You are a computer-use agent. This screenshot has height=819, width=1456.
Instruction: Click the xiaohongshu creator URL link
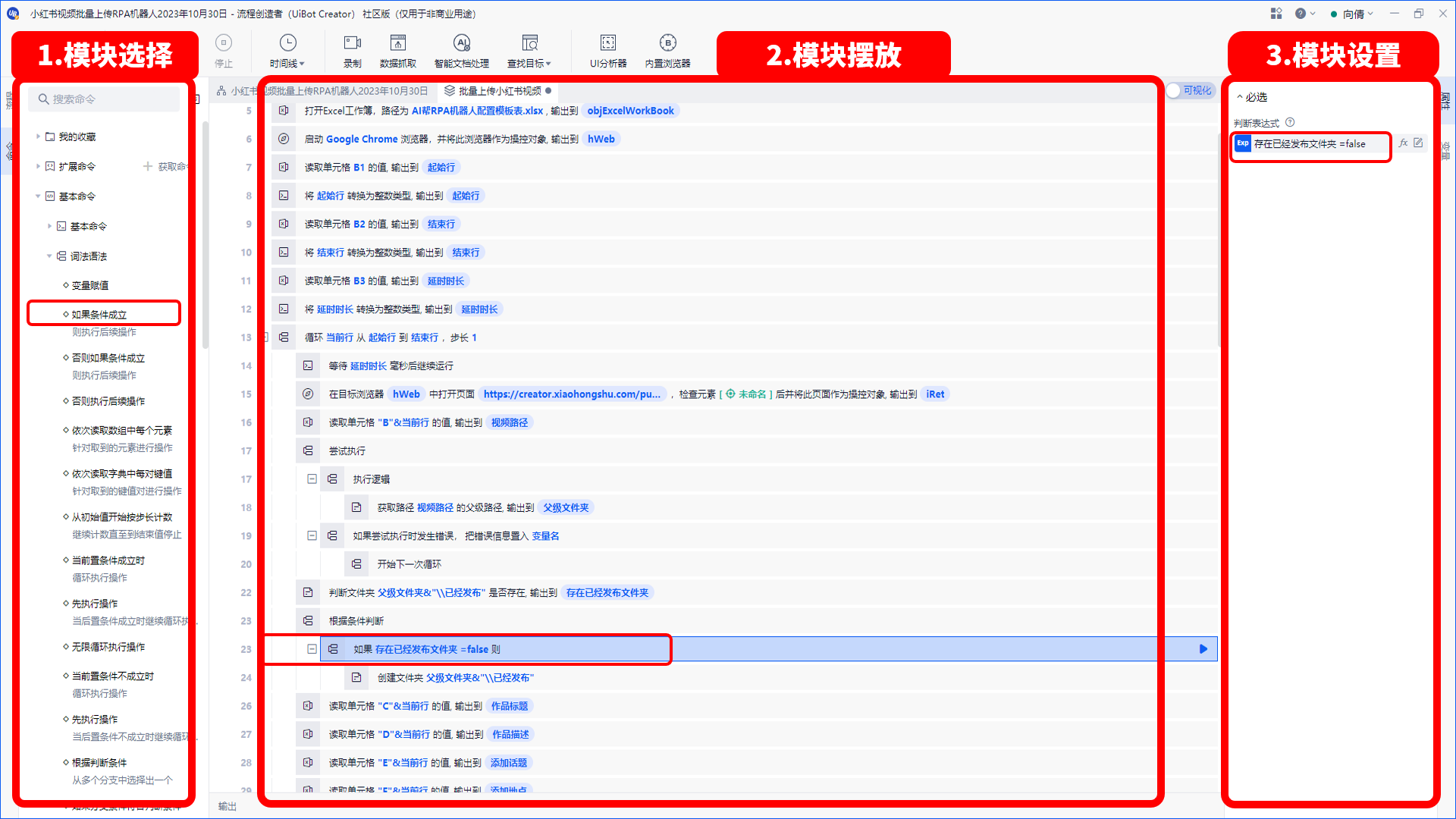tap(572, 394)
